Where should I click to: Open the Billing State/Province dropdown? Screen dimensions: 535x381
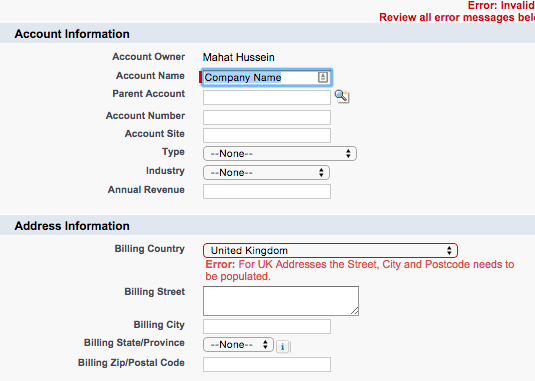(x=238, y=345)
